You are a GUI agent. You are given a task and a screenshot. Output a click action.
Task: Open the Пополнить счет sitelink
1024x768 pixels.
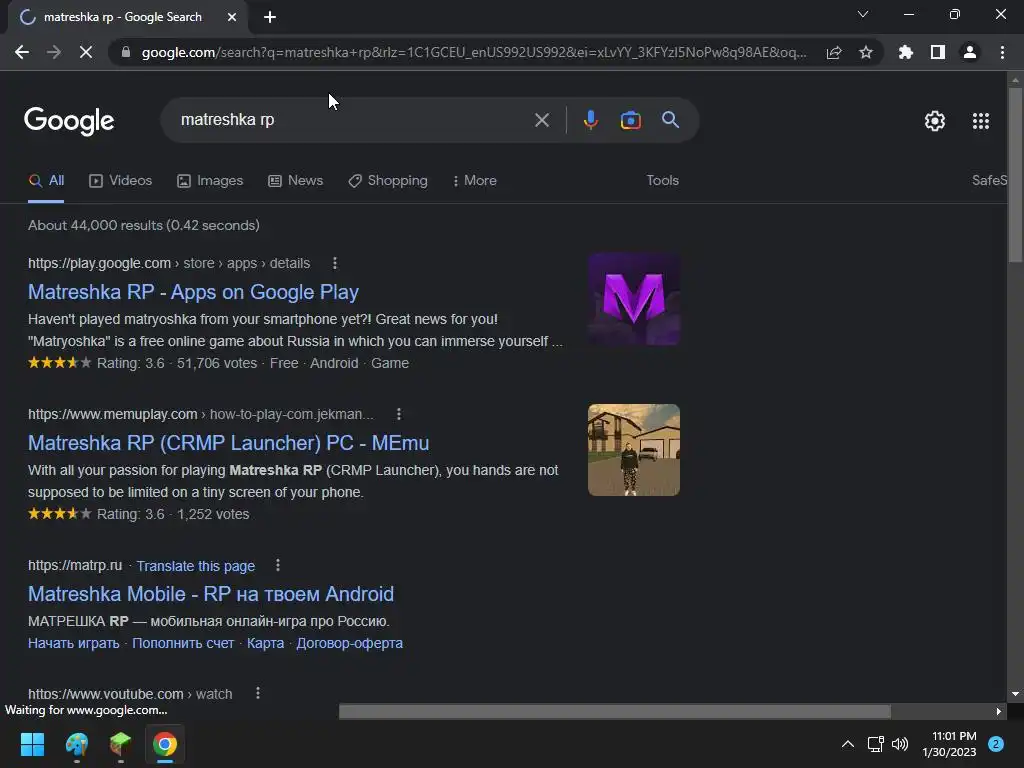[183, 643]
